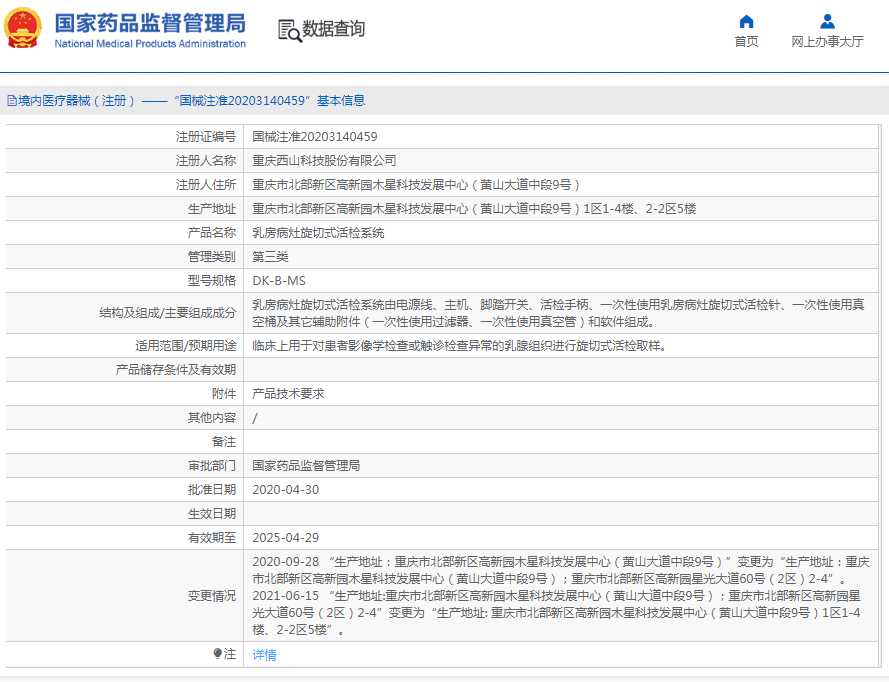The image size is (889, 682).
Task: Click the 注册人名称 label
Action: (206, 161)
